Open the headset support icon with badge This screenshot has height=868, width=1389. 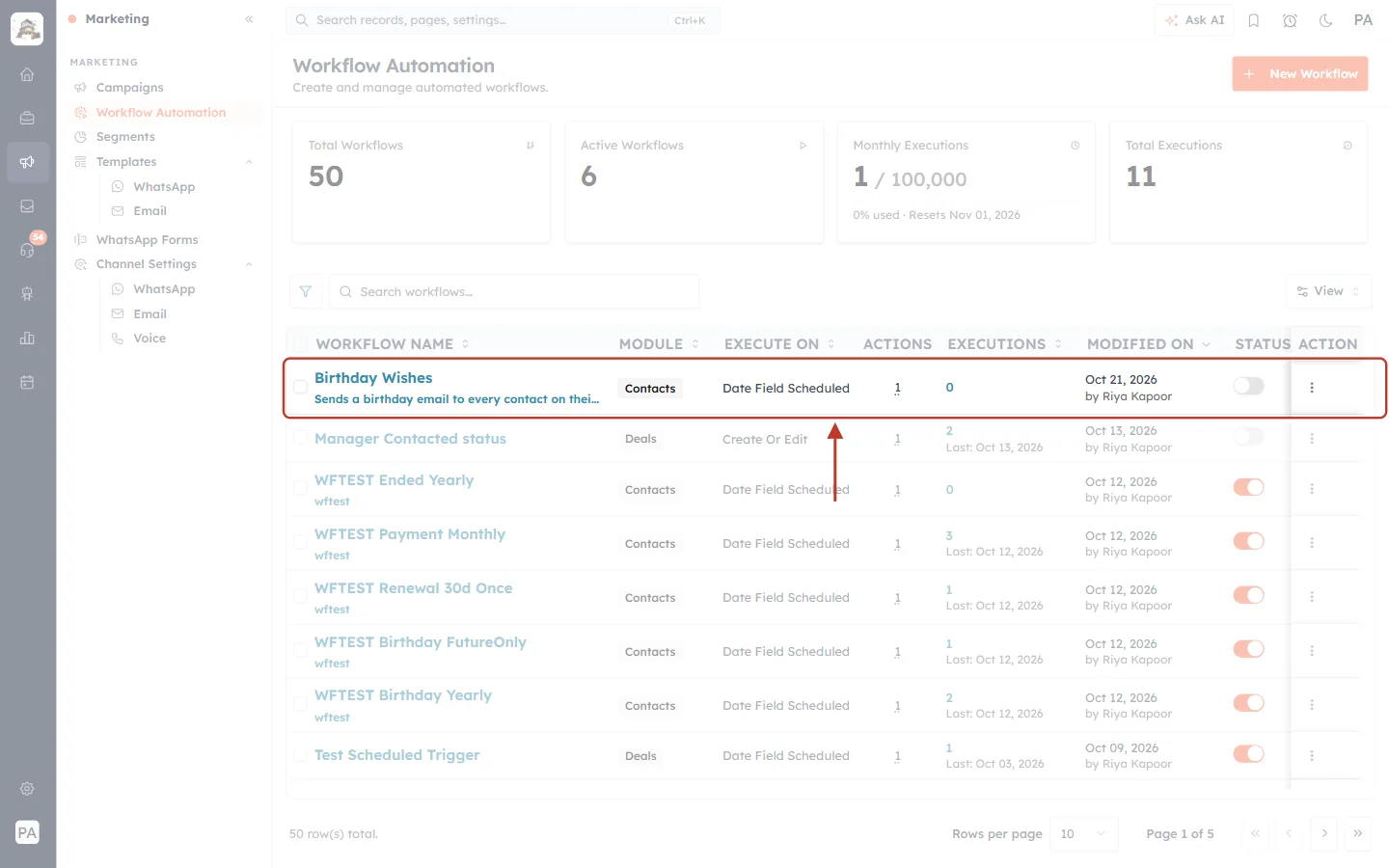tap(27, 250)
